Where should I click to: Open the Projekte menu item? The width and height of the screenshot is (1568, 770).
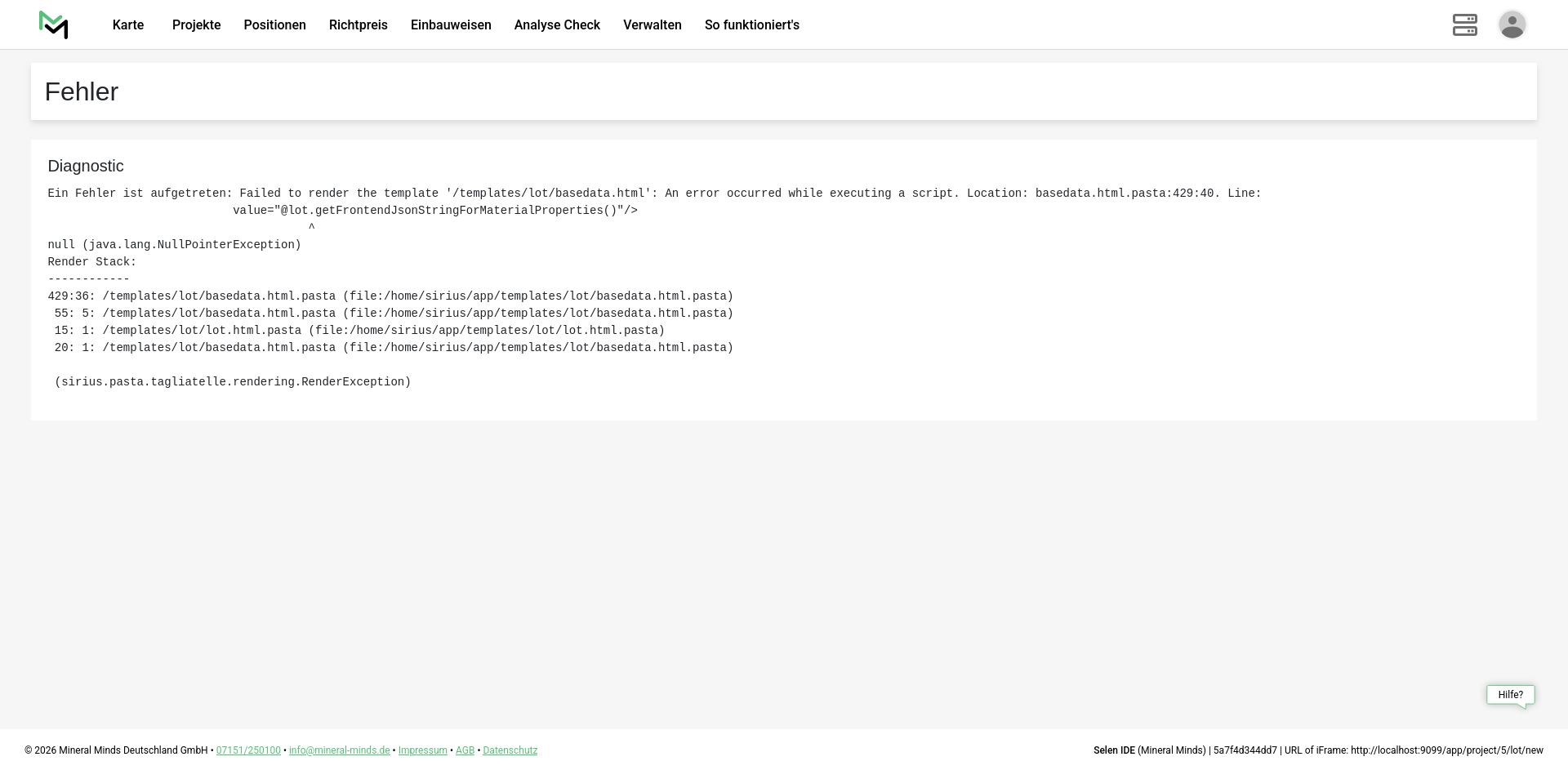coord(196,25)
